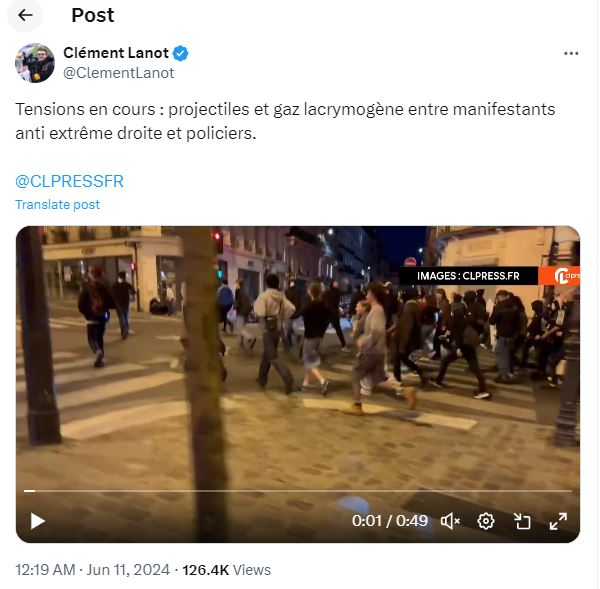Viewport: 600px width, 589px height.
Task: Open the three-dot more options menu
Action: 571,53
